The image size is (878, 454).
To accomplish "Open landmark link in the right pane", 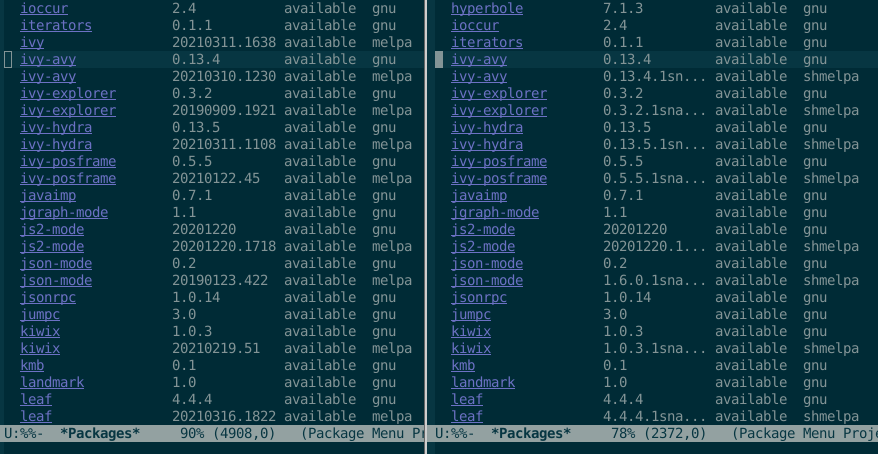I will click(483, 382).
